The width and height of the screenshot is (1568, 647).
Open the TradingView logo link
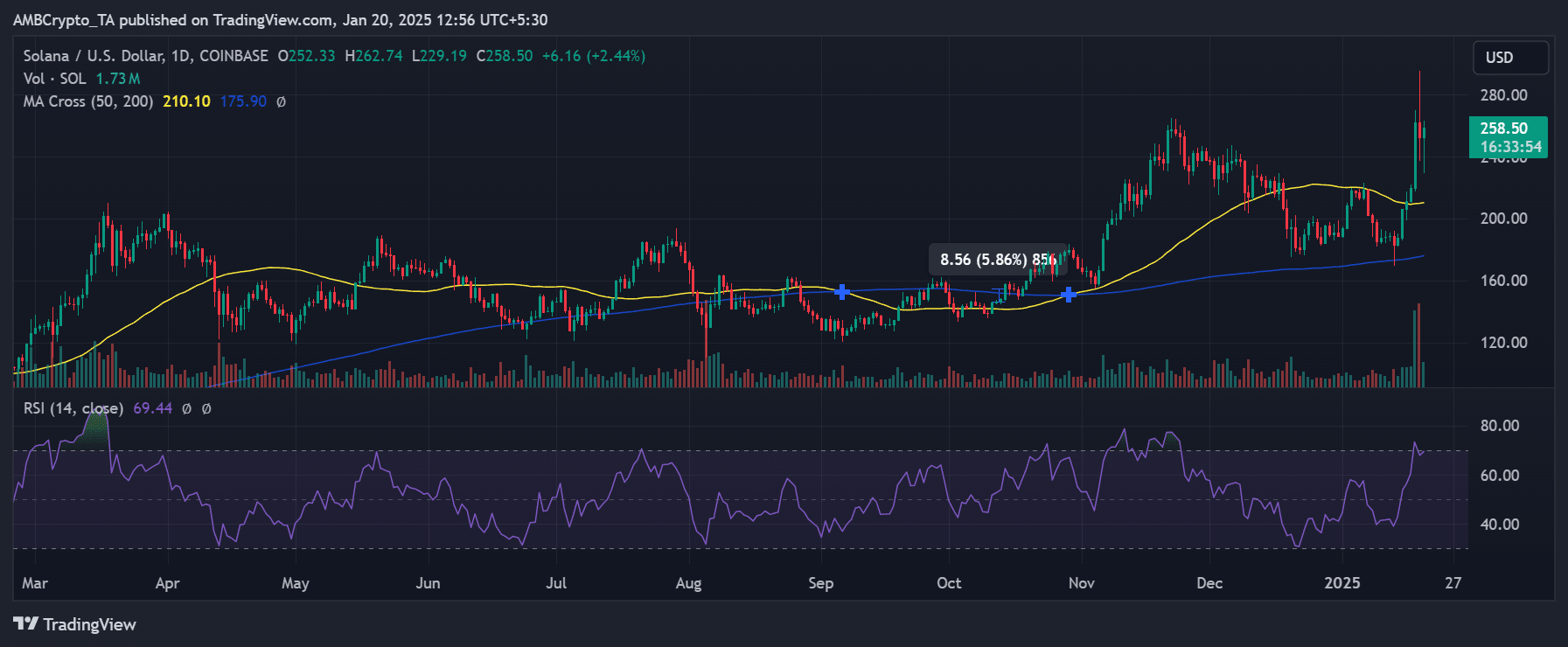tap(75, 624)
